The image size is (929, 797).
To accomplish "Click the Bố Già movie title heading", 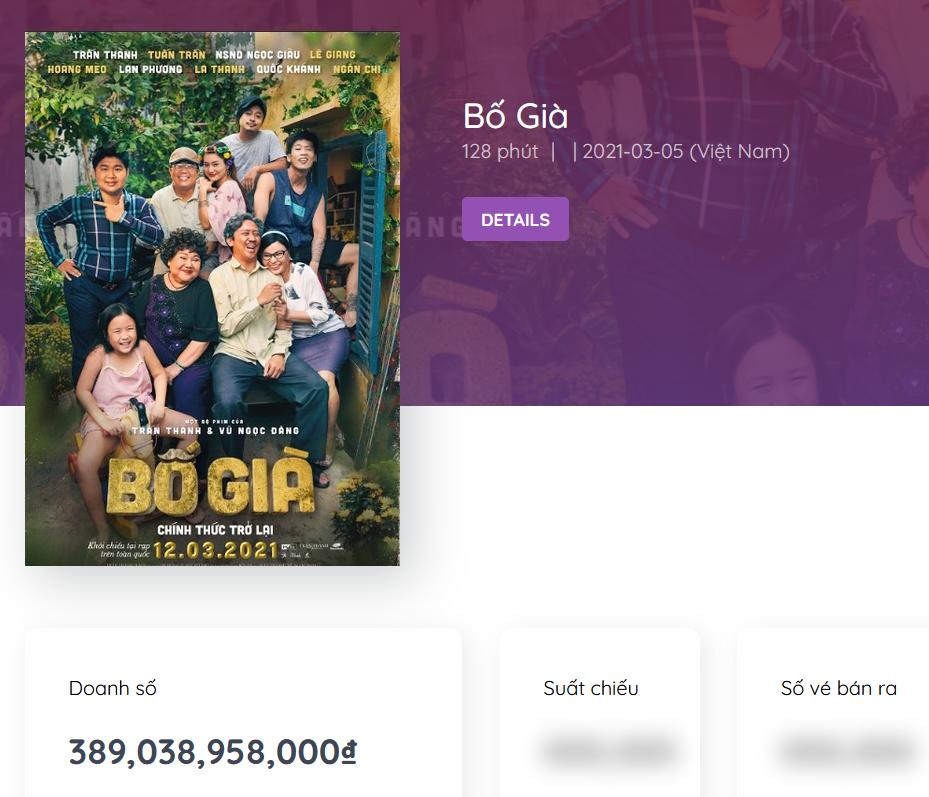I will tap(515, 117).
